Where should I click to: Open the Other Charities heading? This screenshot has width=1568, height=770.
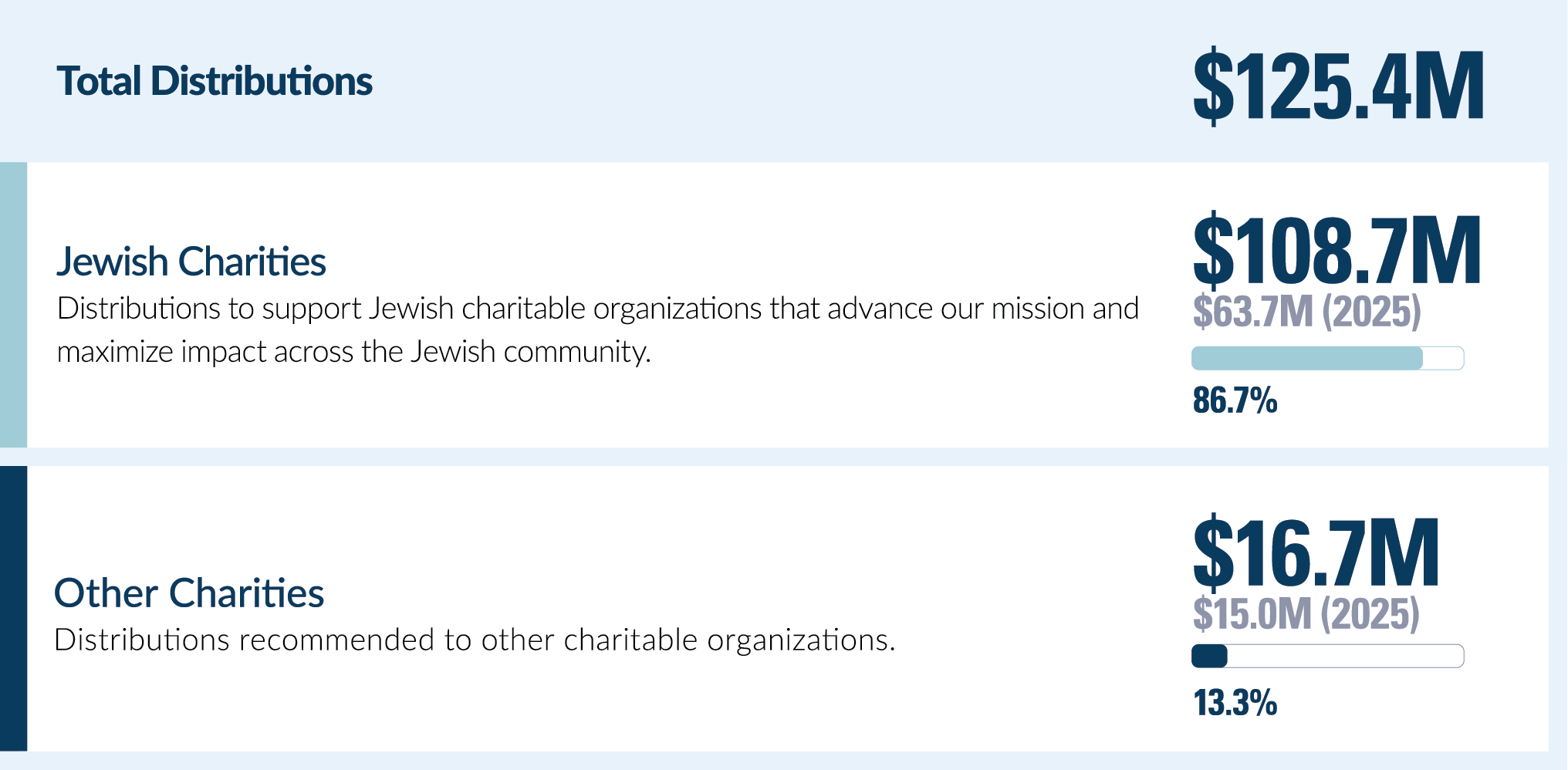point(189,593)
